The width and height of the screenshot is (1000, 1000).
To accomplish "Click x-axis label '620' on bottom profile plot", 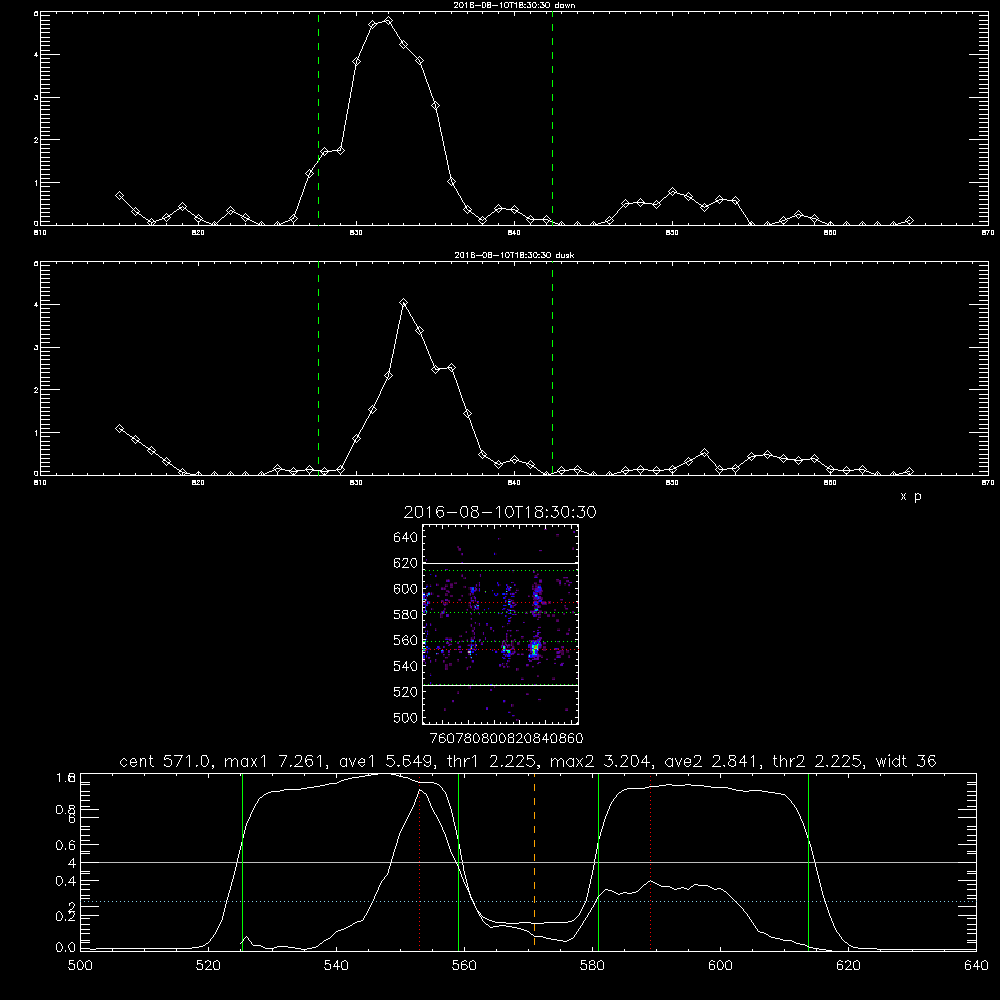I will (848, 966).
